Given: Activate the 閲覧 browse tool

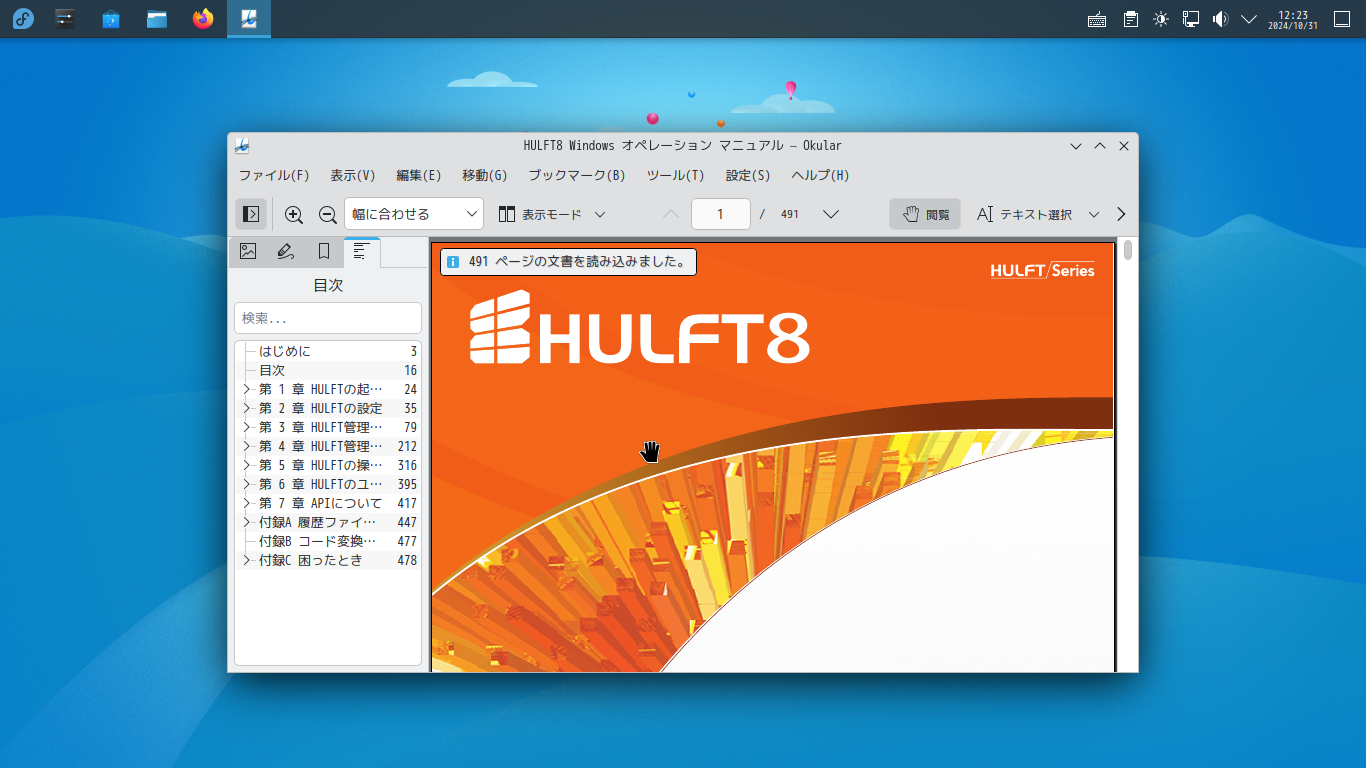Looking at the screenshot, I should click(925, 214).
